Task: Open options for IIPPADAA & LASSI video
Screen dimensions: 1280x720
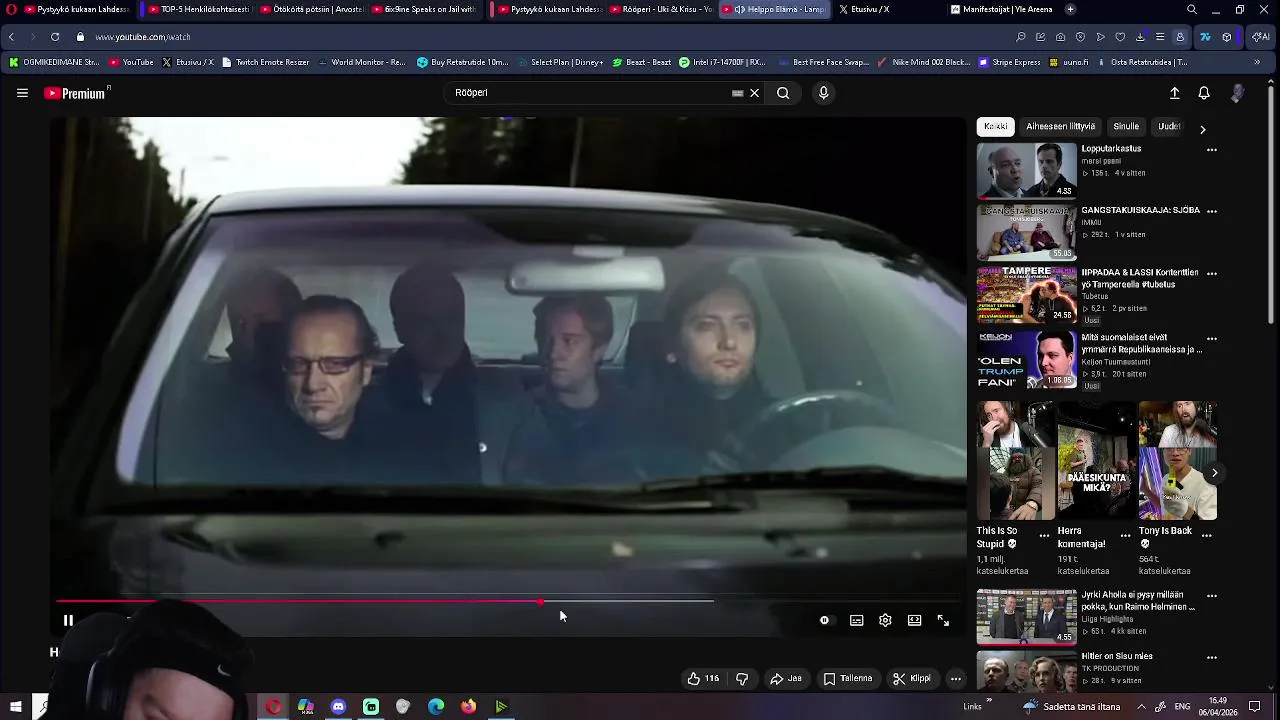Action: tap(1212, 274)
